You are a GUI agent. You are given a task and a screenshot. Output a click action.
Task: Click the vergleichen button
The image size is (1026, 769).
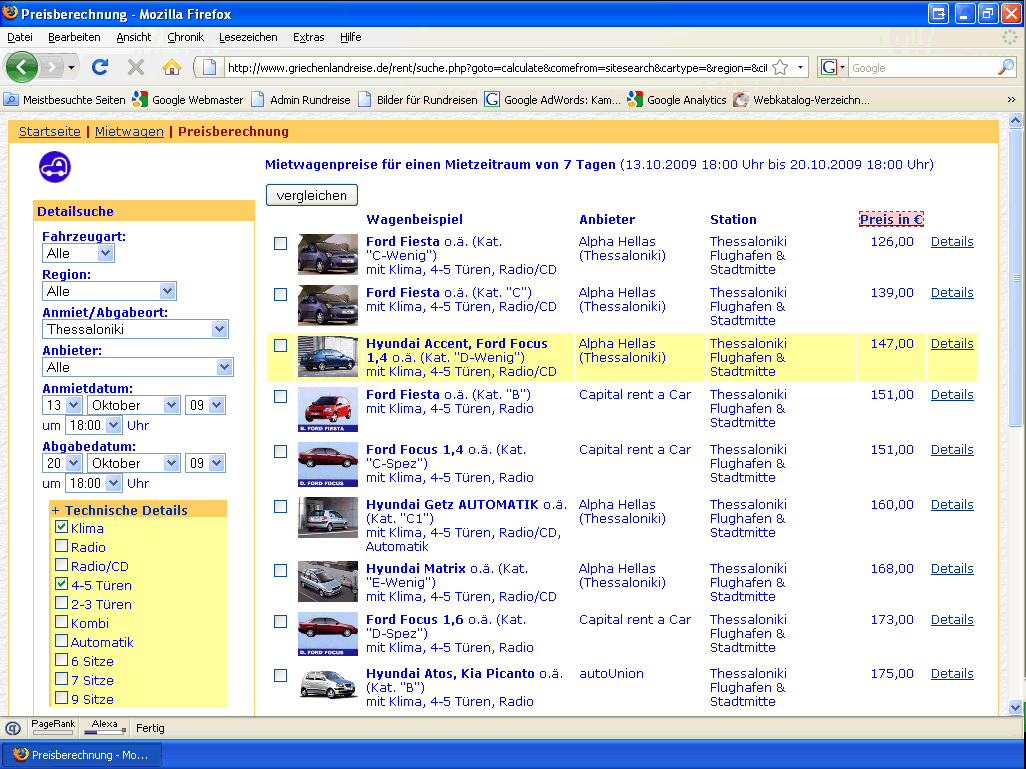[x=311, y=195]
